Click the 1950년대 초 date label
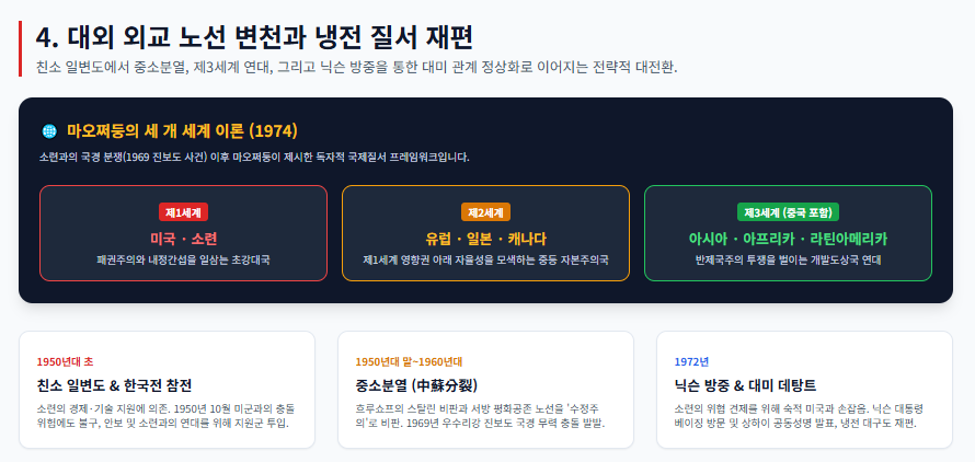This screenshot has width=975, height=462. click(65, 362)
